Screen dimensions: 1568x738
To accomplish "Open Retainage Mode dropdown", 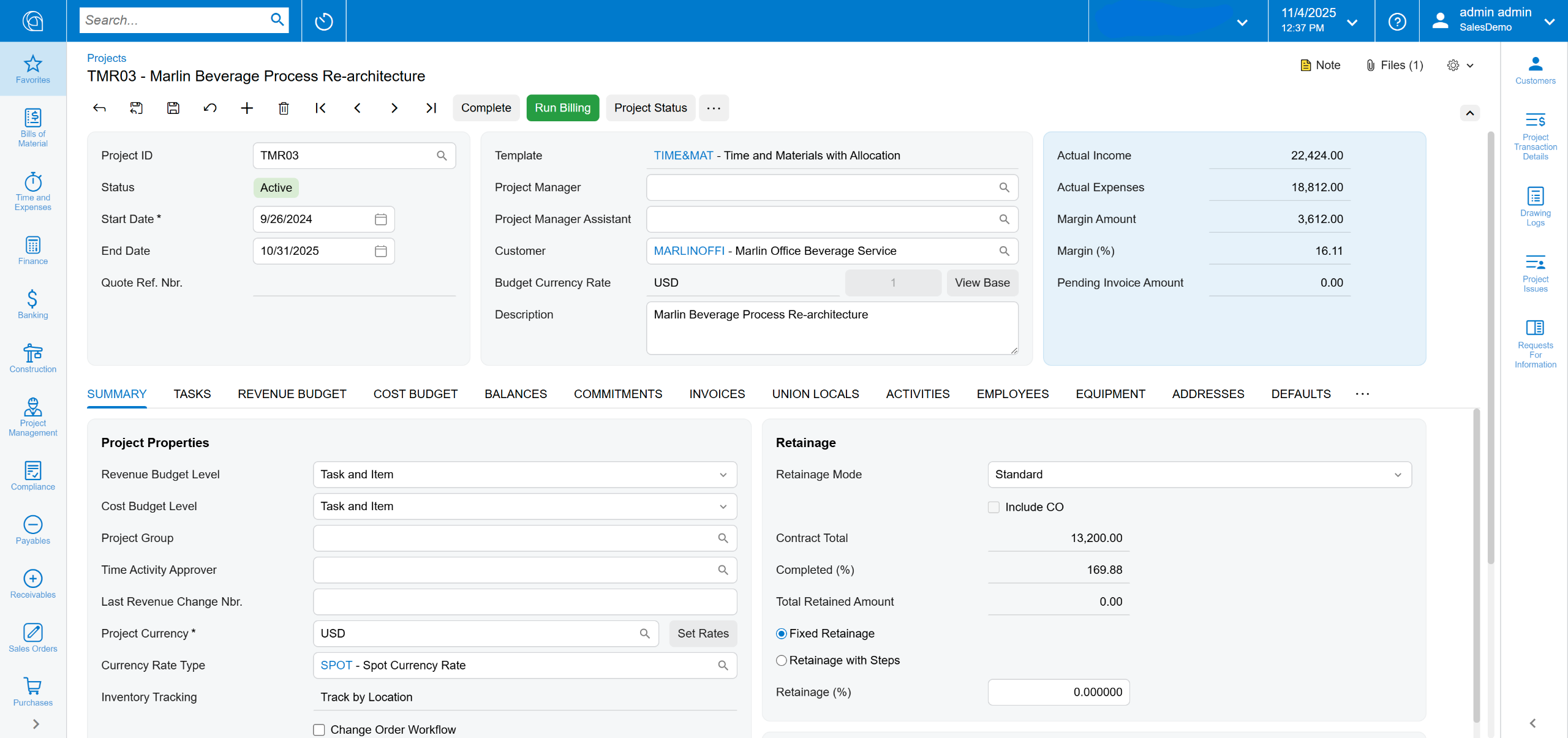I will tap(1398, 475).
